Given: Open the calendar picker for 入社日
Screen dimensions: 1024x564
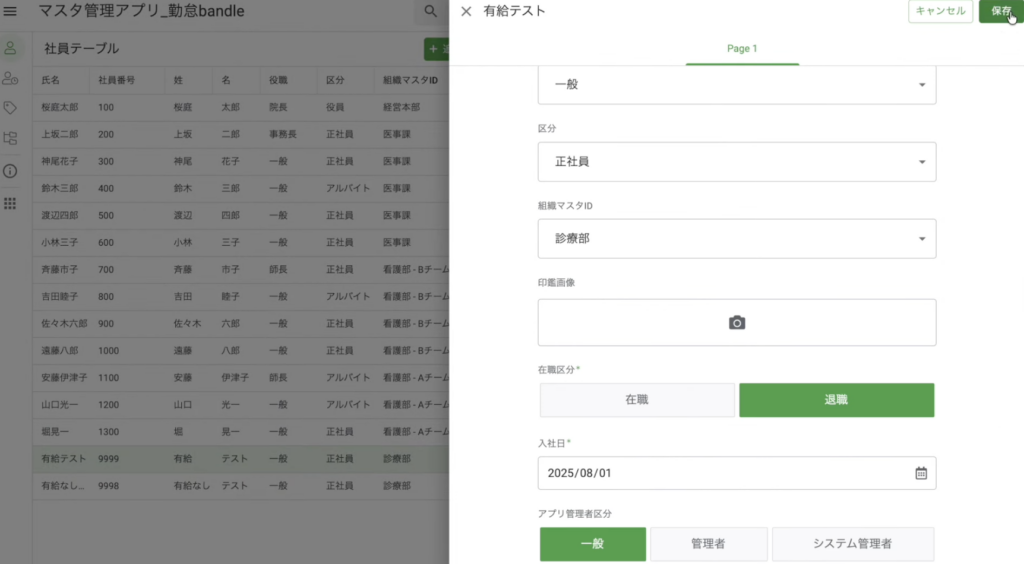Looking at the screenshot, I should [921, 473].
